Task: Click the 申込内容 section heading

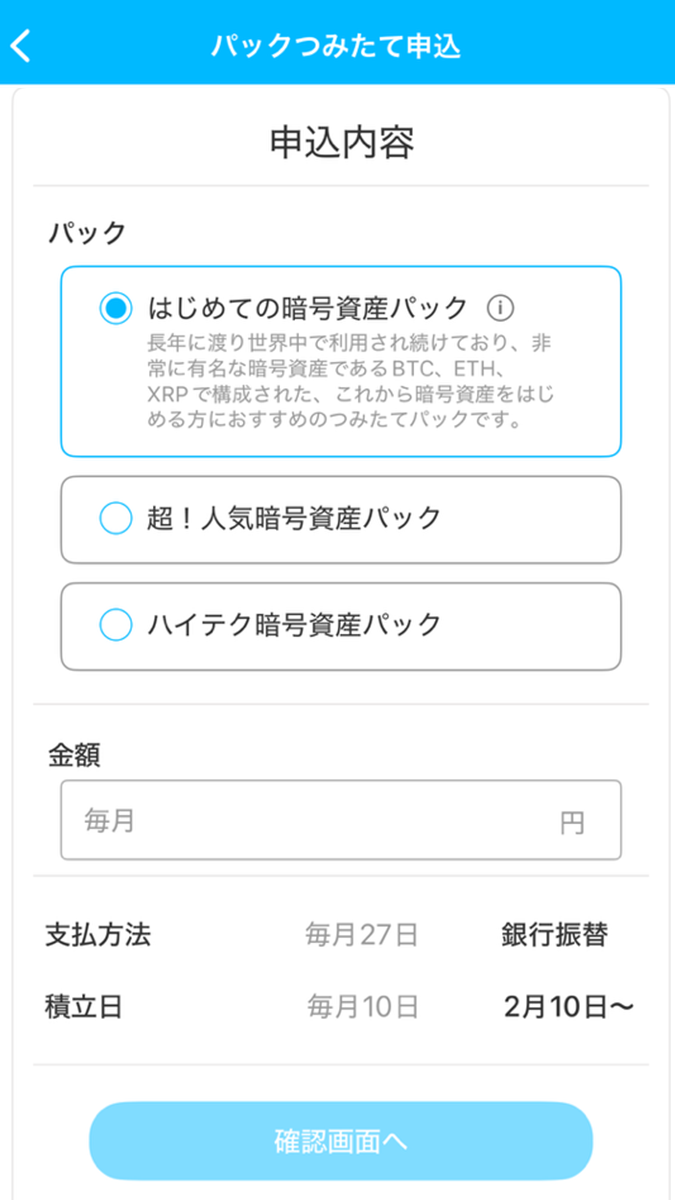Action: [x=342, y=143]
